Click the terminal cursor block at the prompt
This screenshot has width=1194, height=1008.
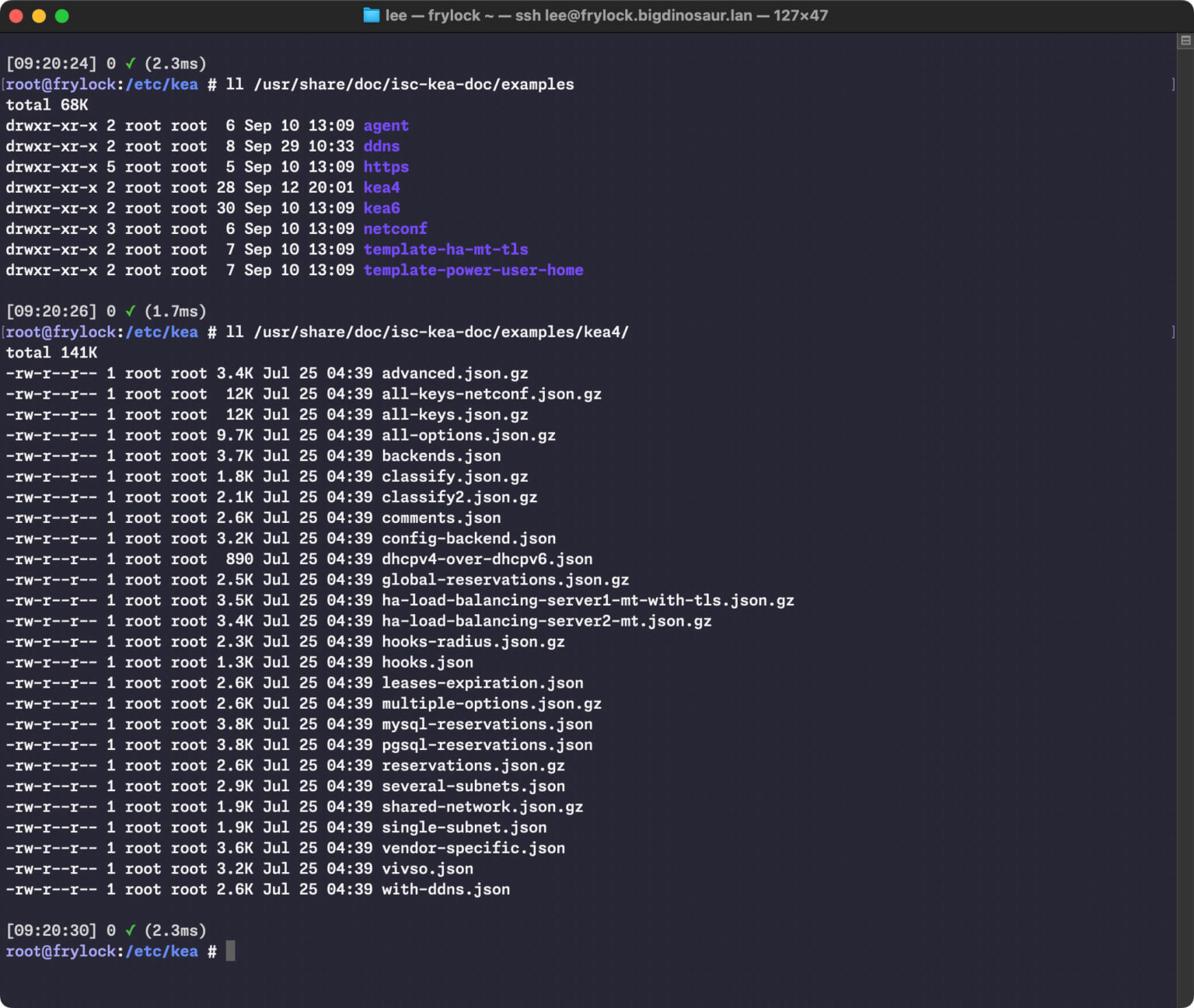[230, 950]
